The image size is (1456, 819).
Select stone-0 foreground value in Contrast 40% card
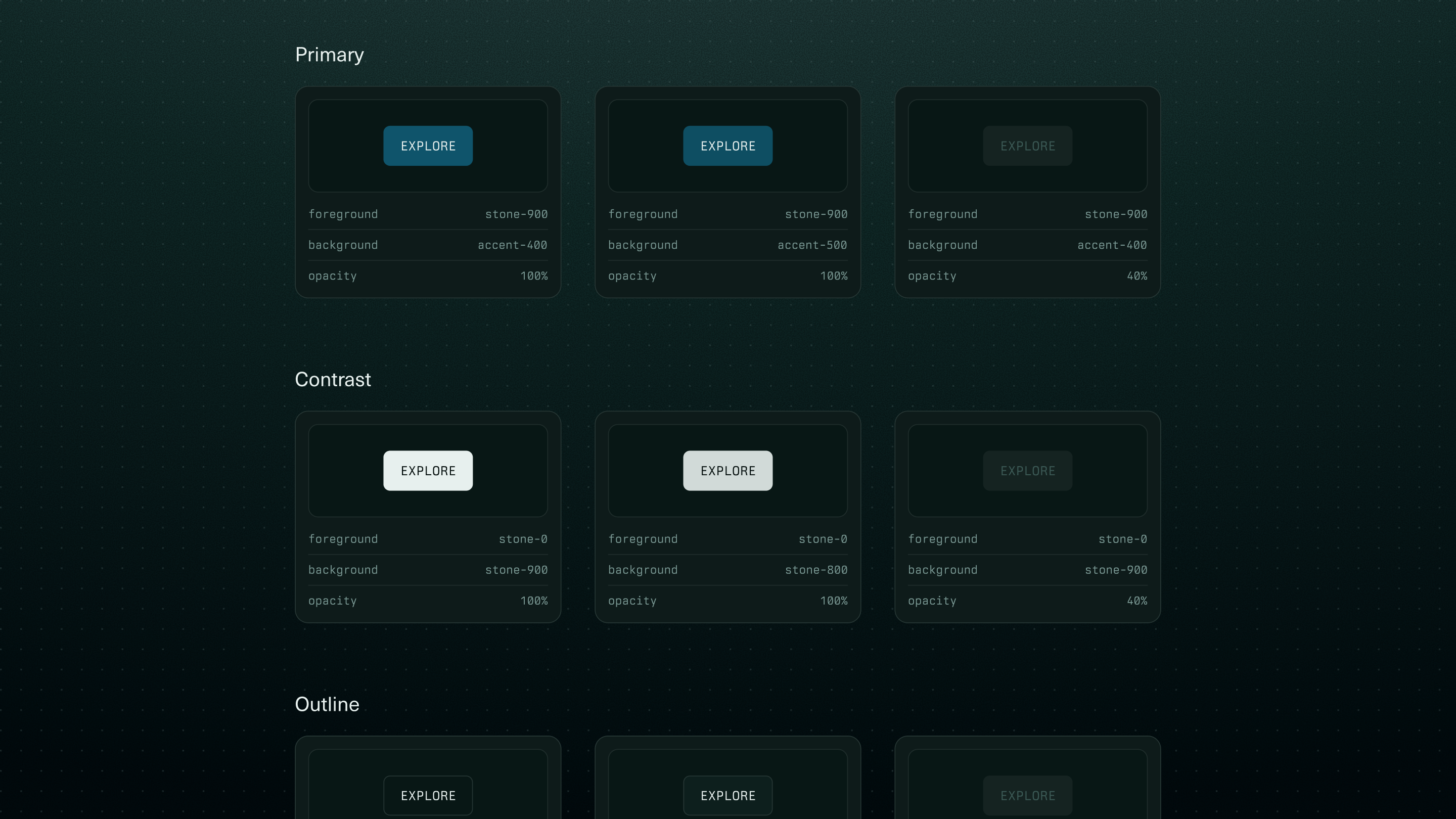click(1123, 539)
